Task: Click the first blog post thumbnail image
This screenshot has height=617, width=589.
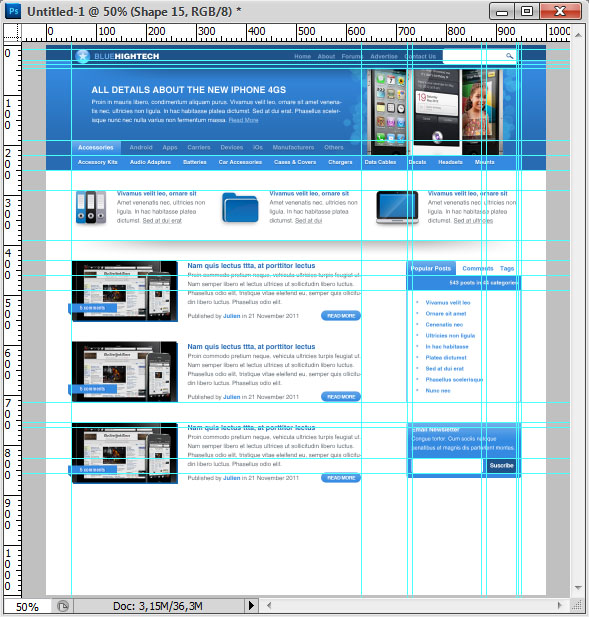Action: 125,291
